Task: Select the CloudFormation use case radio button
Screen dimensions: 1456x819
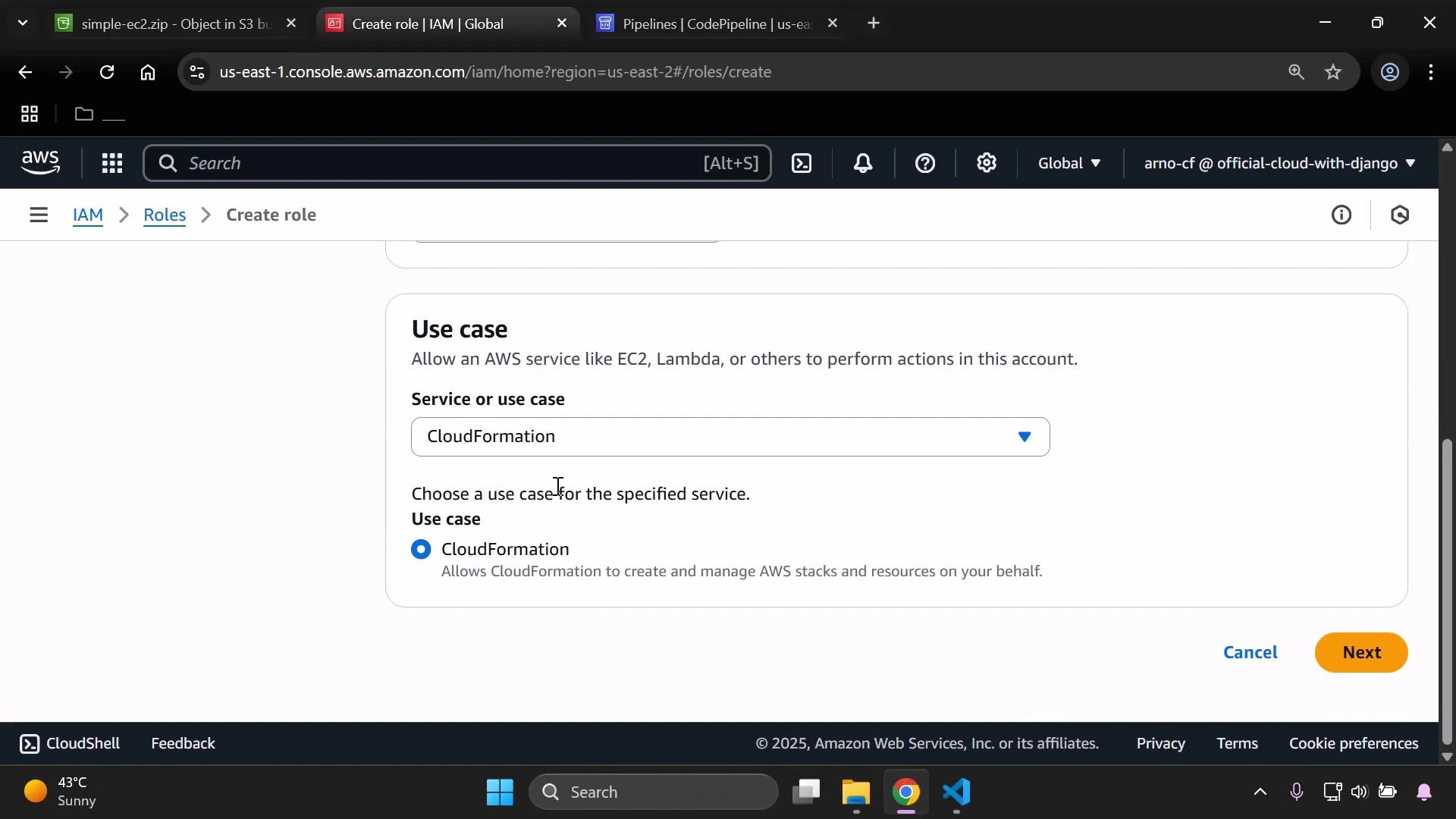Action: click(422, 549)
